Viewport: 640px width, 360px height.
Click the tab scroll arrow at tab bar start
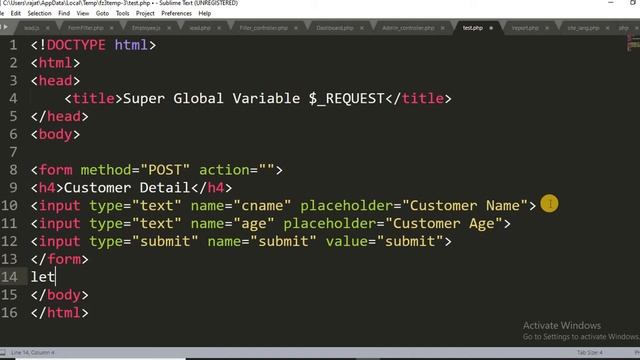point(5,27)
